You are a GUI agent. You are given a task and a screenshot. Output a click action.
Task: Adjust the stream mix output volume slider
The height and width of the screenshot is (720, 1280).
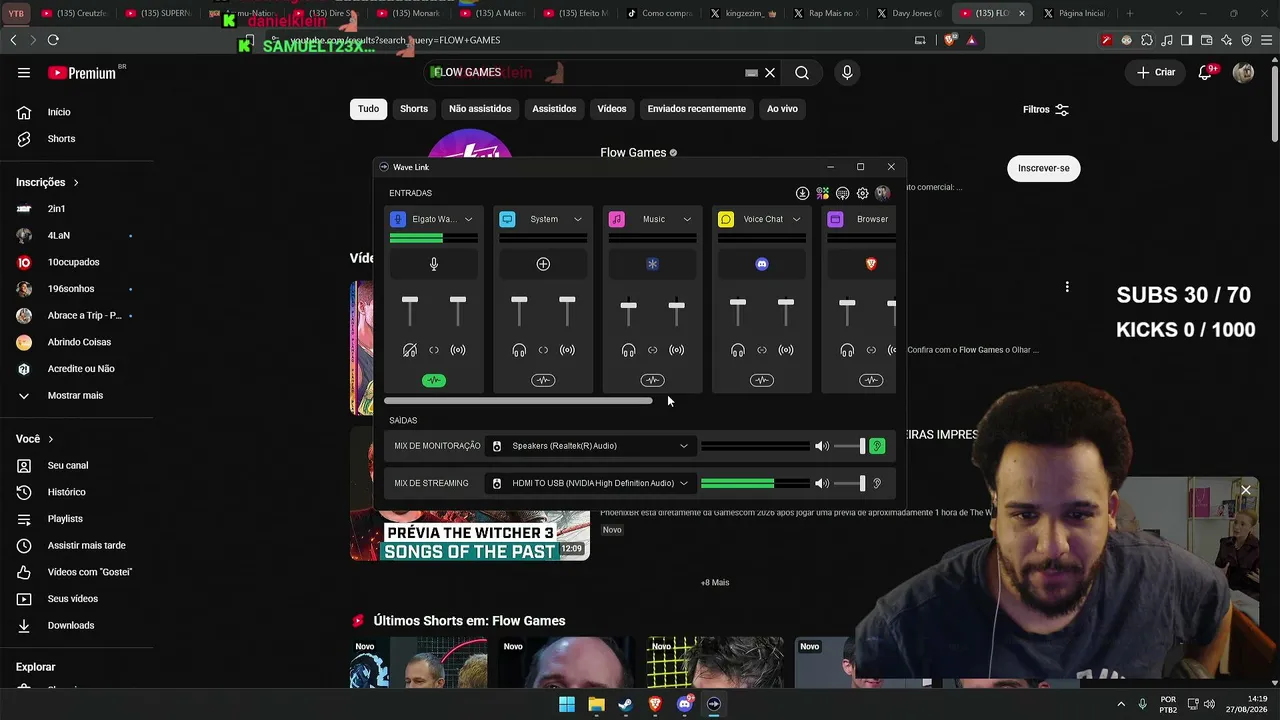851,484
